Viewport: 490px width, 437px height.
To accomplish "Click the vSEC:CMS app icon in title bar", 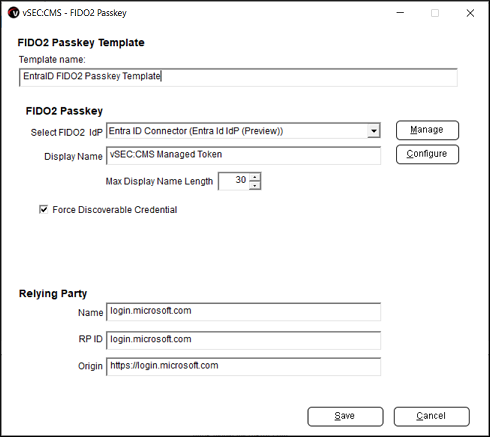I will click(x=14, y=13).
